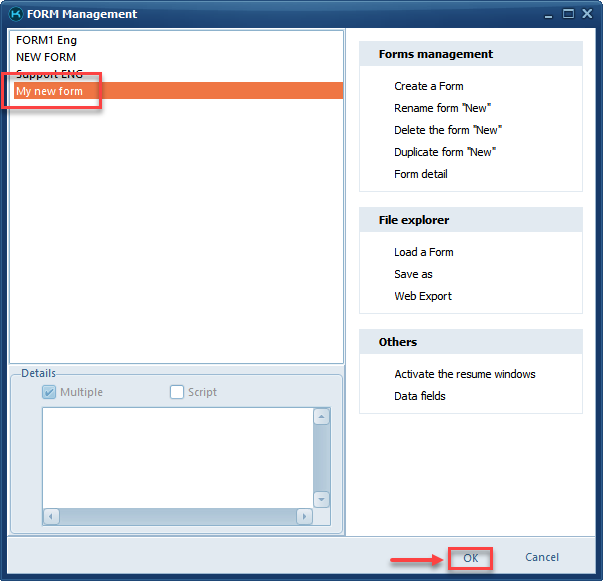Select the Support ENG form

(x=50, y=75)
